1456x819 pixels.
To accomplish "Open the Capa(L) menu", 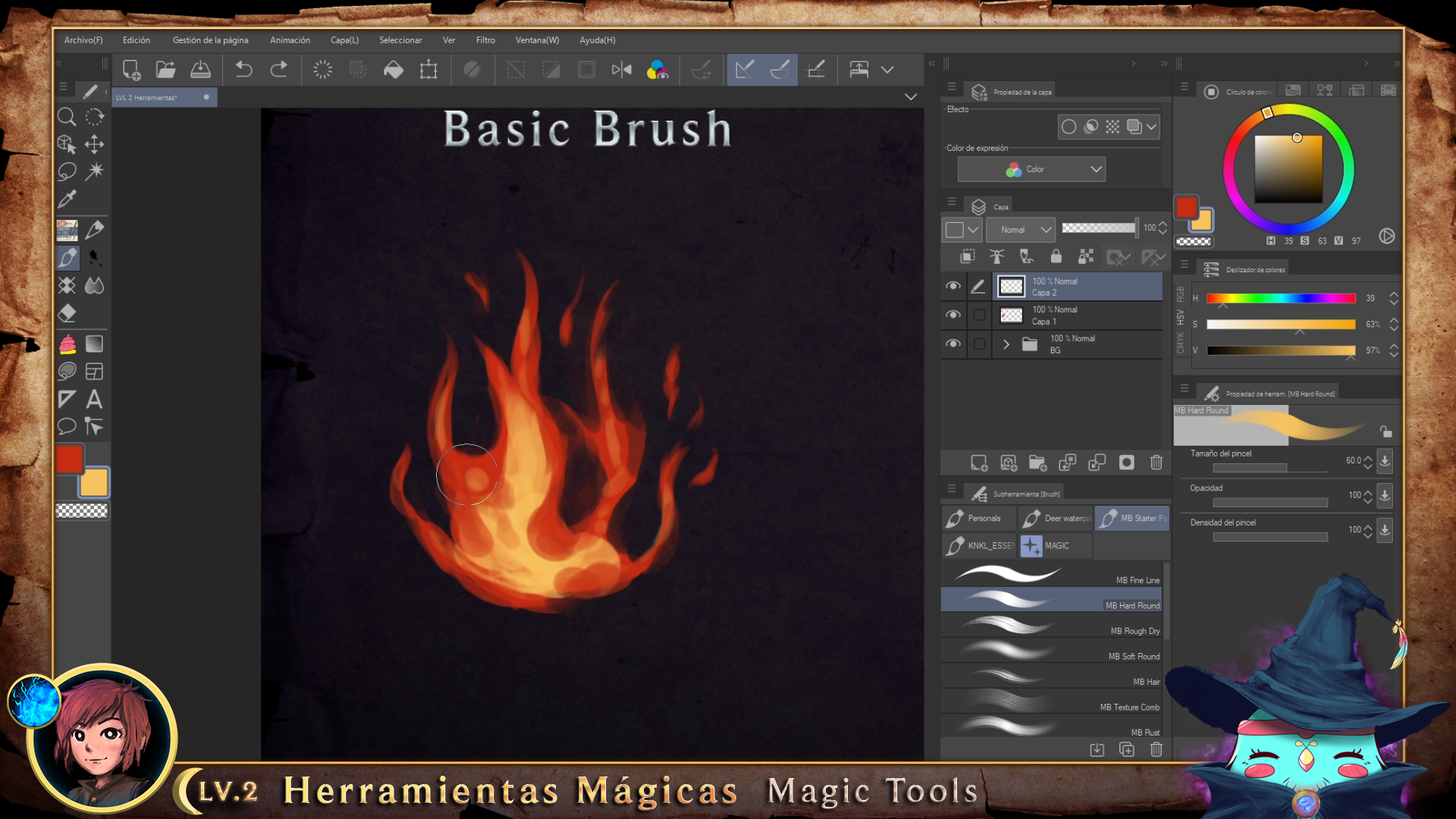I will [x=344, y=40].
